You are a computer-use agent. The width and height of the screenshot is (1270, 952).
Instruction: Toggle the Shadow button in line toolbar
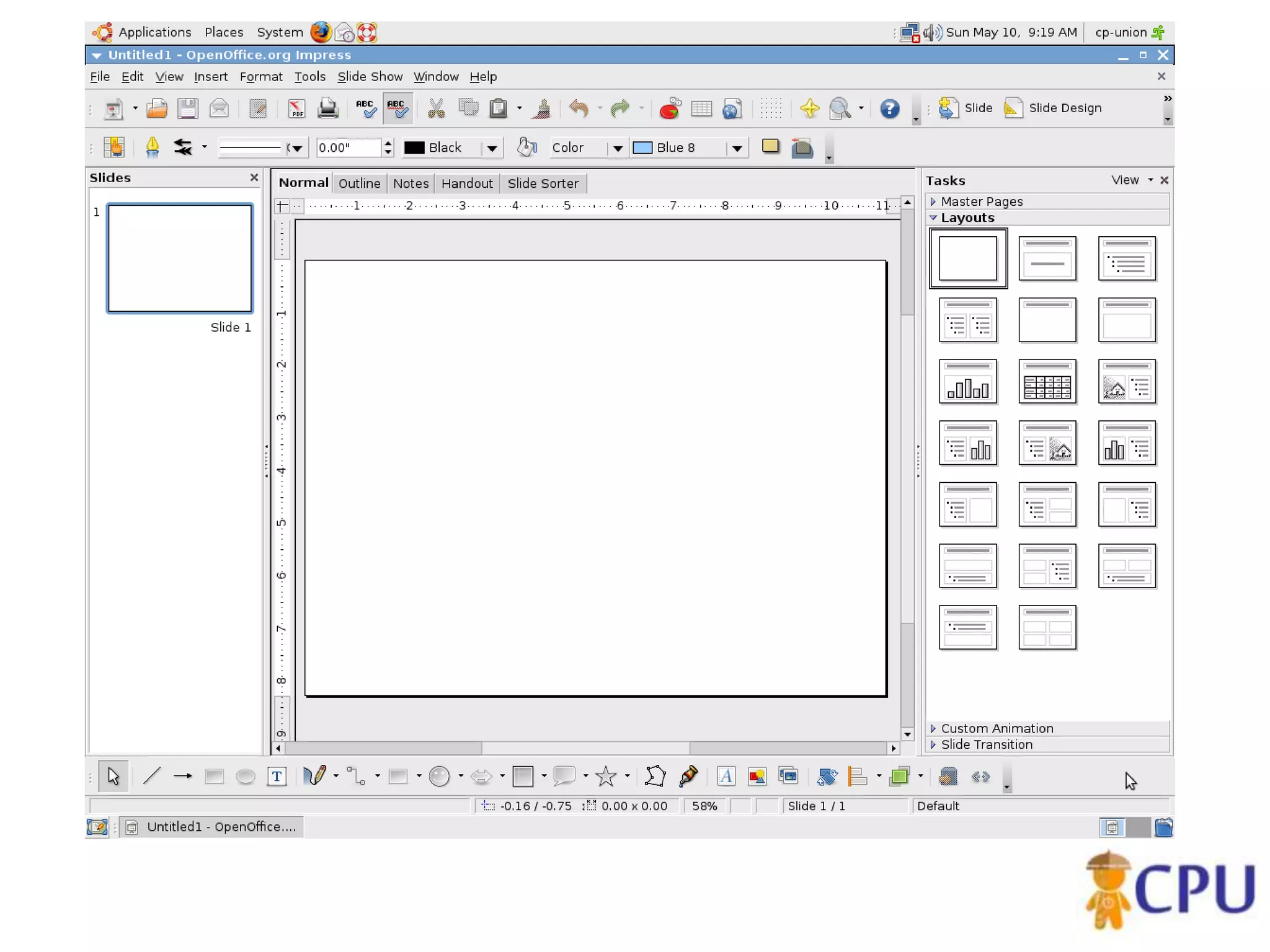coord(770,147)
